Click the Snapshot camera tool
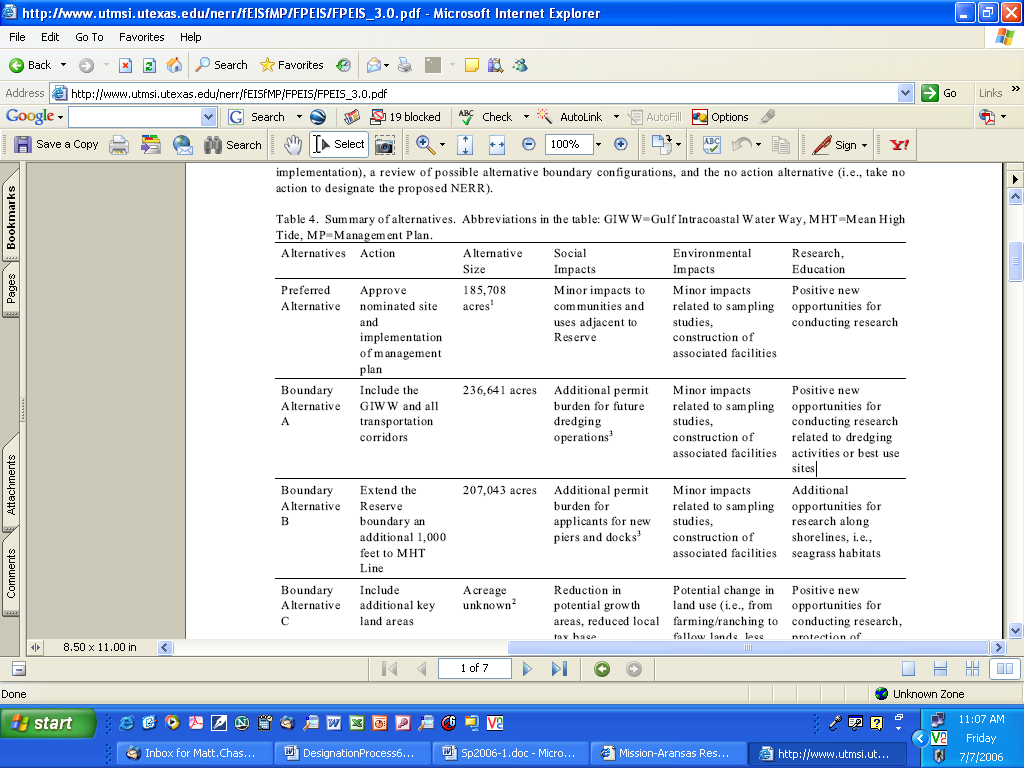This screenshot has height=768, width=1024. click(x=384, y=145)
